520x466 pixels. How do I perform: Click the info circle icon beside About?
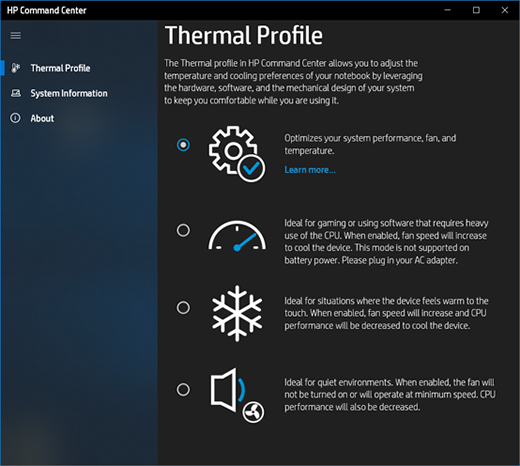tap(15, 118)
